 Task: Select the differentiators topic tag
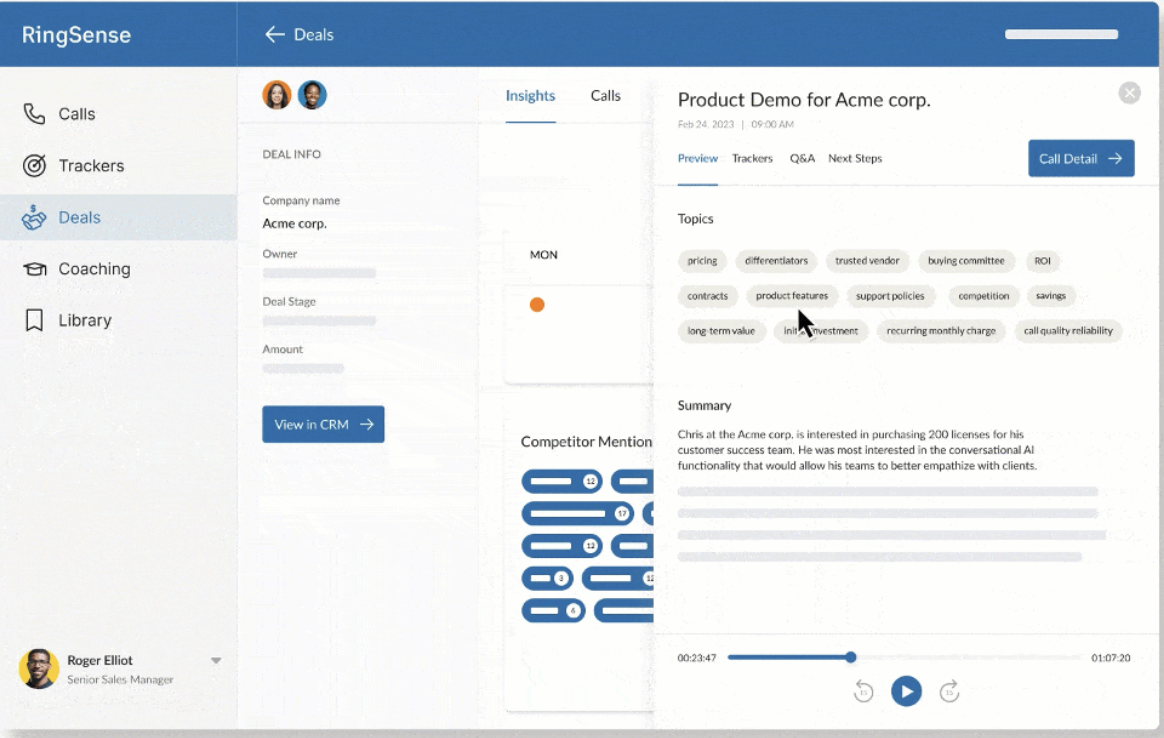(776, 261)
